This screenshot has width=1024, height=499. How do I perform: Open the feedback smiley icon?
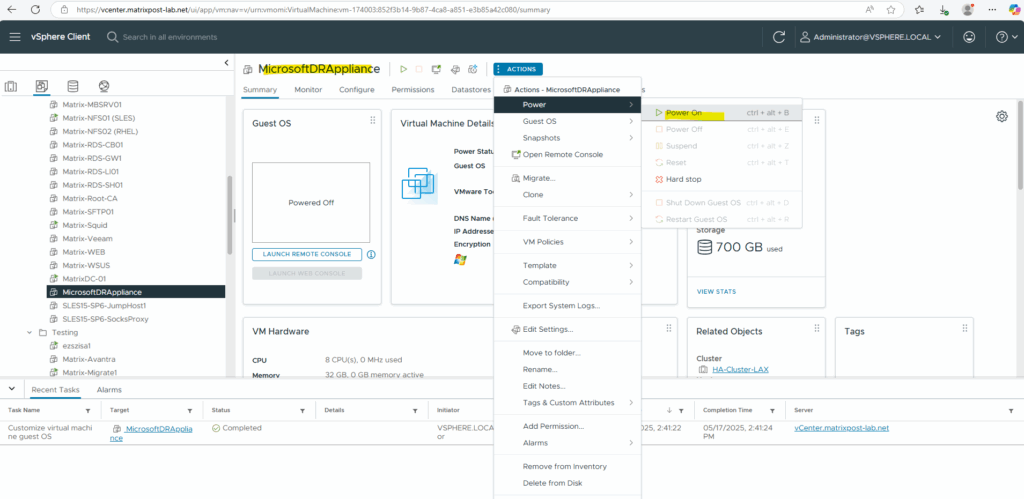click(x=969, y=37)
